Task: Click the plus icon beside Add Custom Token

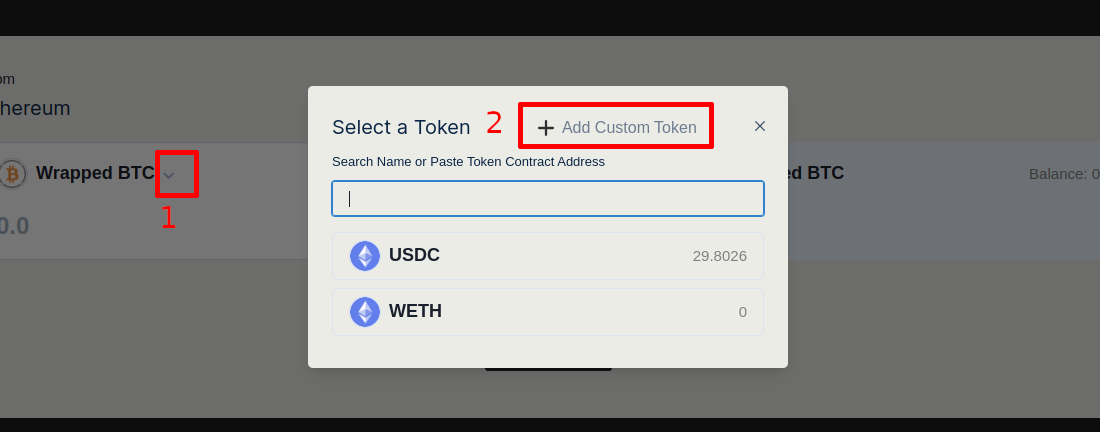Action: click(x=546, y=128)
